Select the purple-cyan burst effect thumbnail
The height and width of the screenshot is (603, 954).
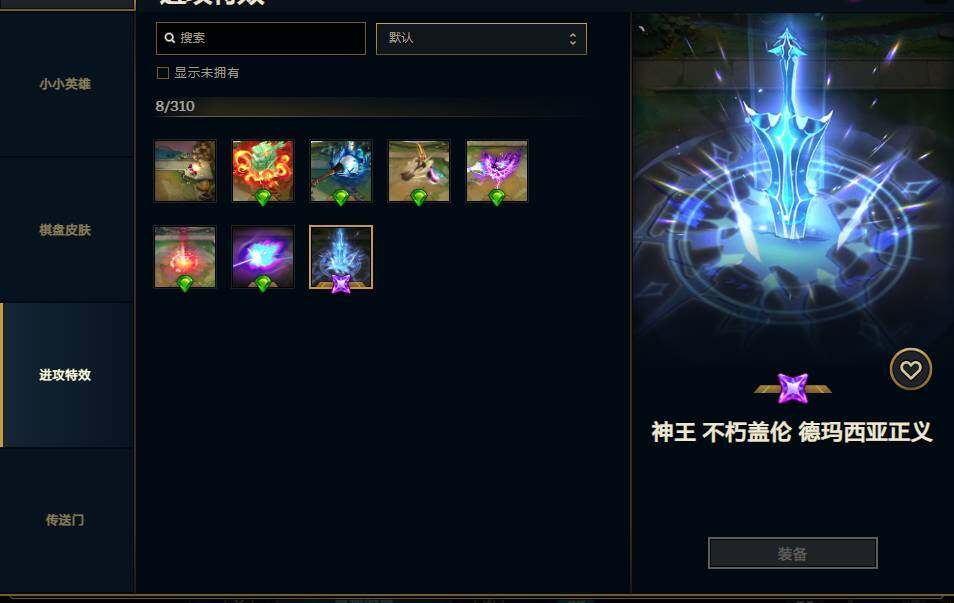[x=263, y=257]
